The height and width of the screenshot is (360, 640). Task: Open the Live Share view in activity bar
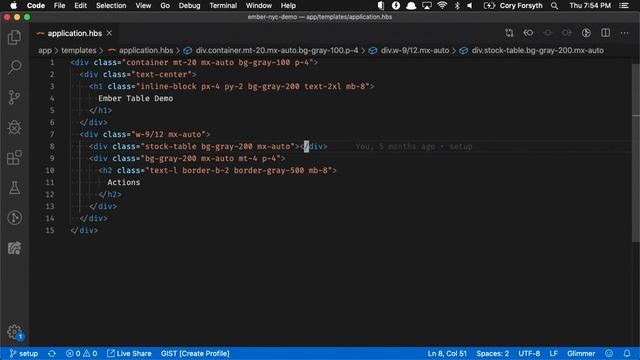[x=14, y=248]
